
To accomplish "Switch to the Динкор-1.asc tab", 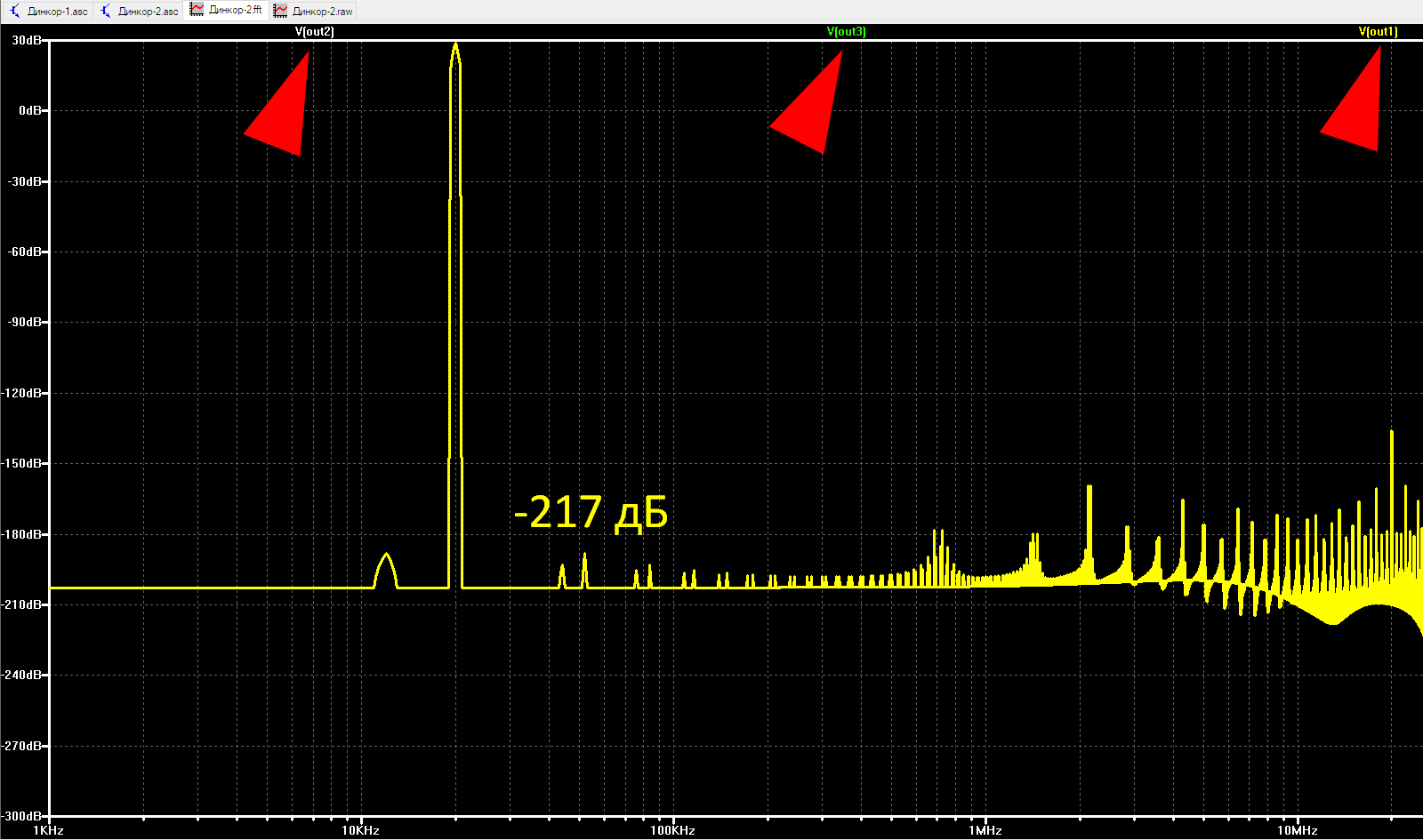I will point(49,12).
